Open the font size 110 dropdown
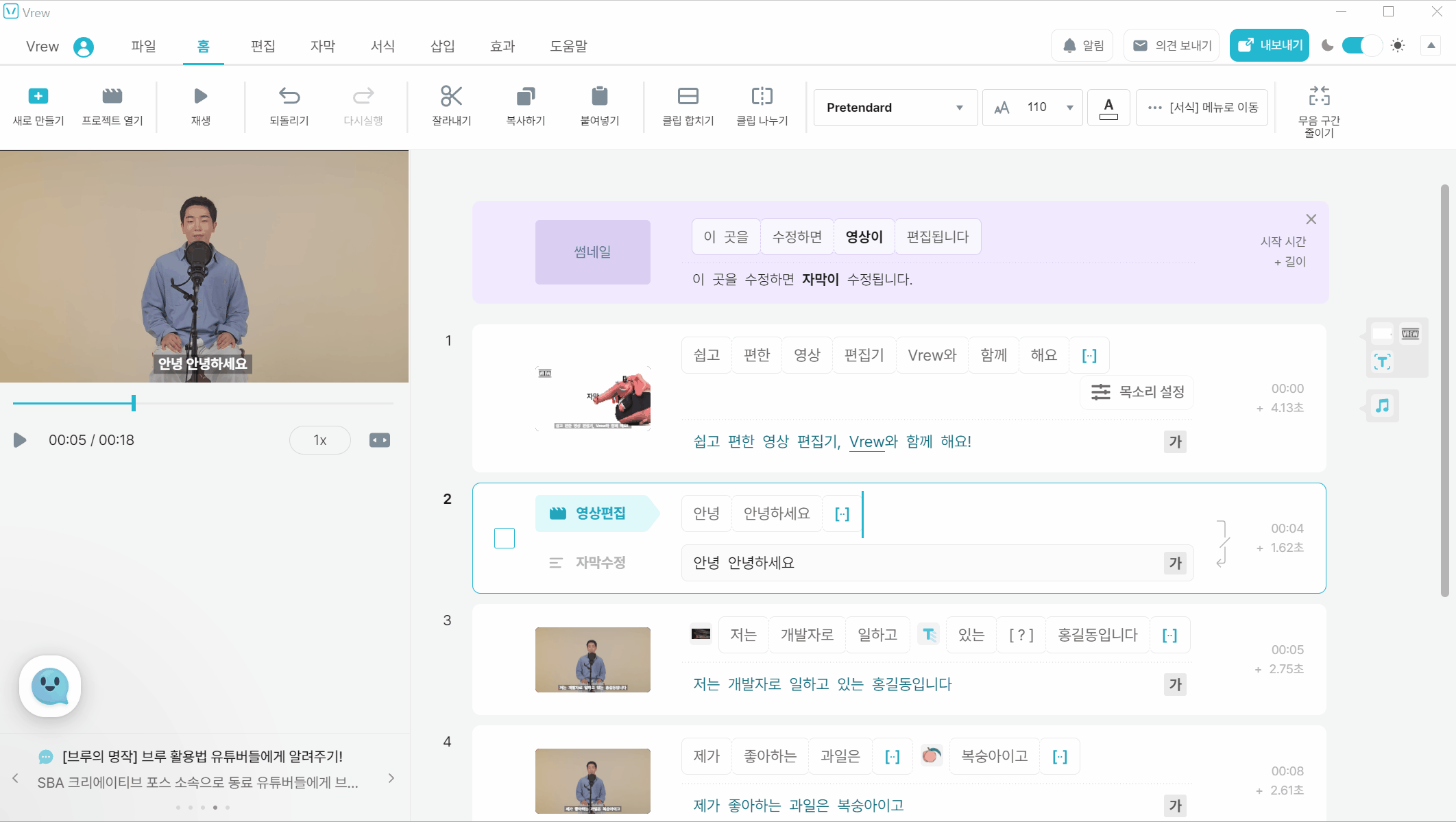Screen dimensions: 1456x822 (x=1069, y=108)
